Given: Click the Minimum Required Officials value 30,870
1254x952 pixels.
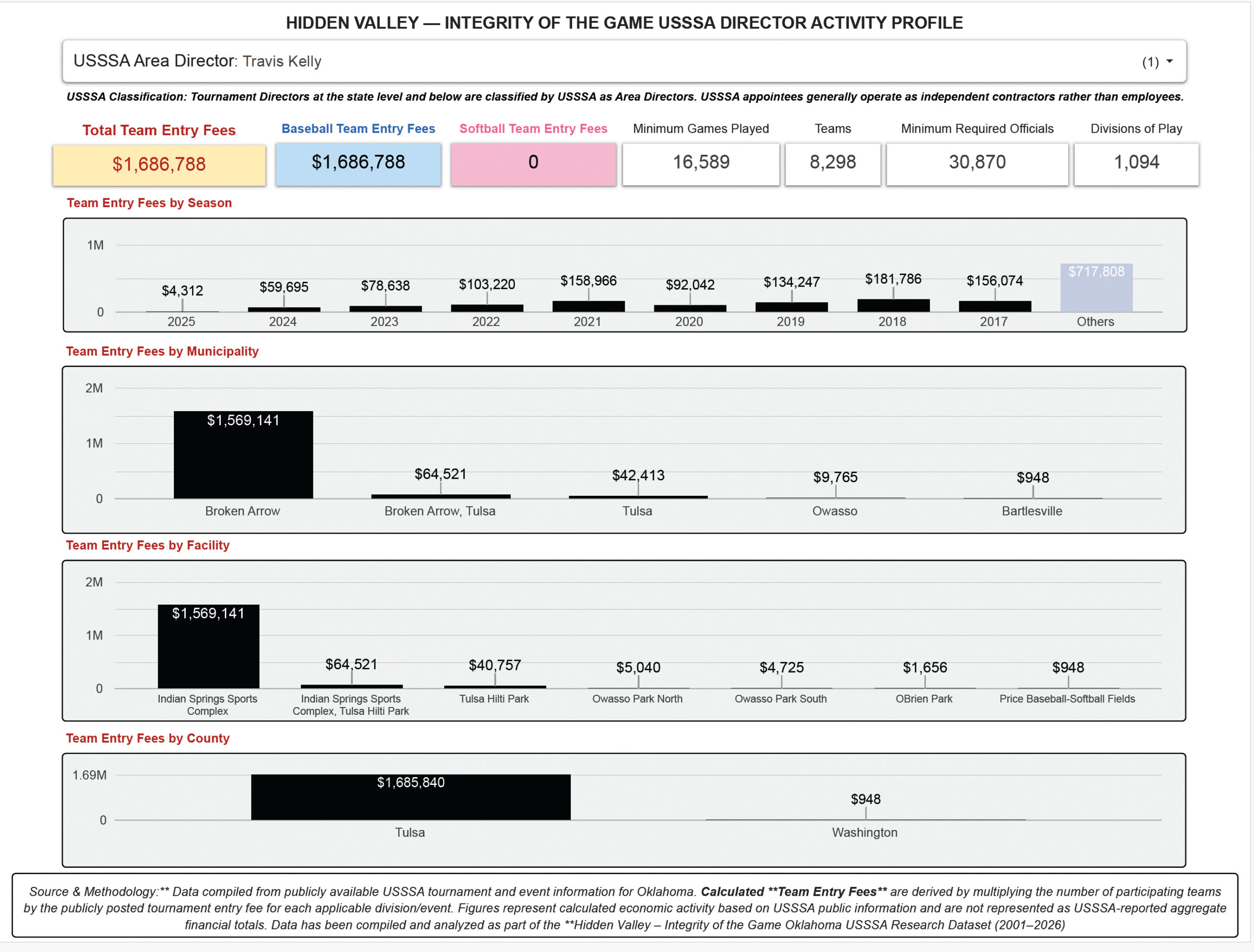Looking at the screenshot, I should 977,163.
